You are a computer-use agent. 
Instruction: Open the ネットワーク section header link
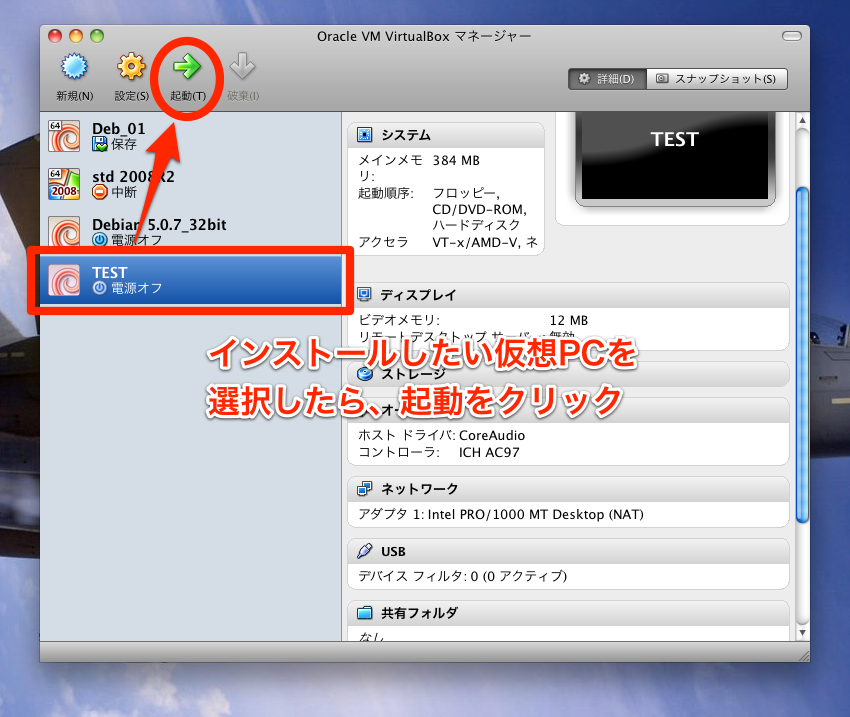point(420,489)
